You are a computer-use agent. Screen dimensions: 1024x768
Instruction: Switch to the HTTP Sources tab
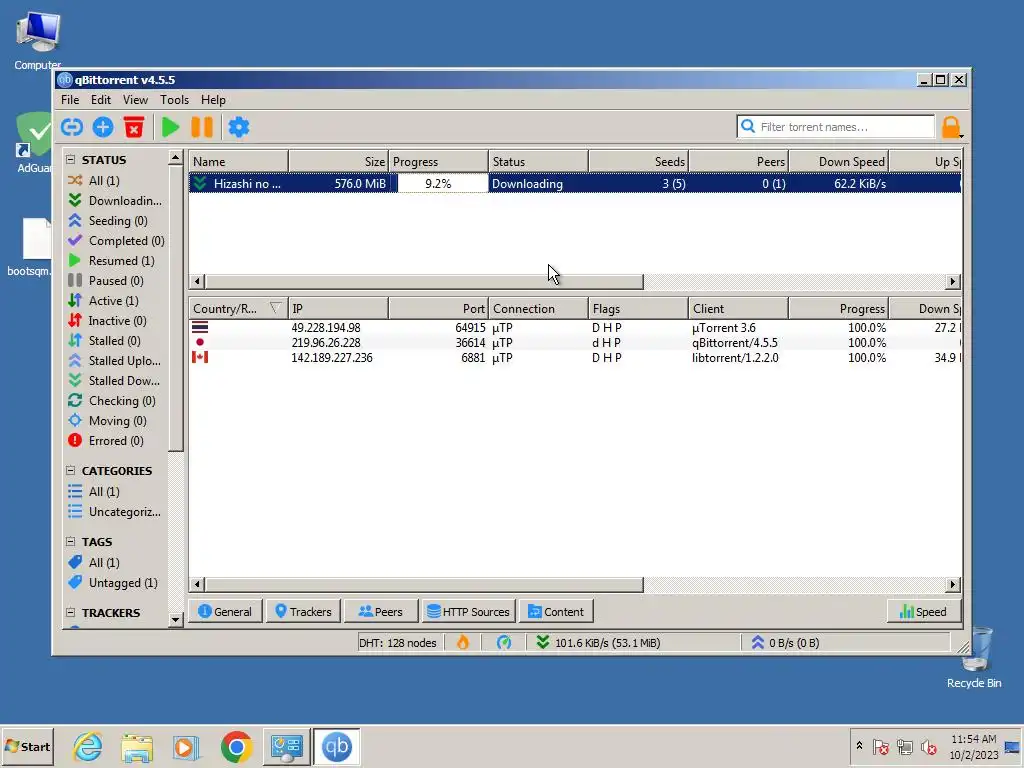pyautogui.click(x=468, y=612)
